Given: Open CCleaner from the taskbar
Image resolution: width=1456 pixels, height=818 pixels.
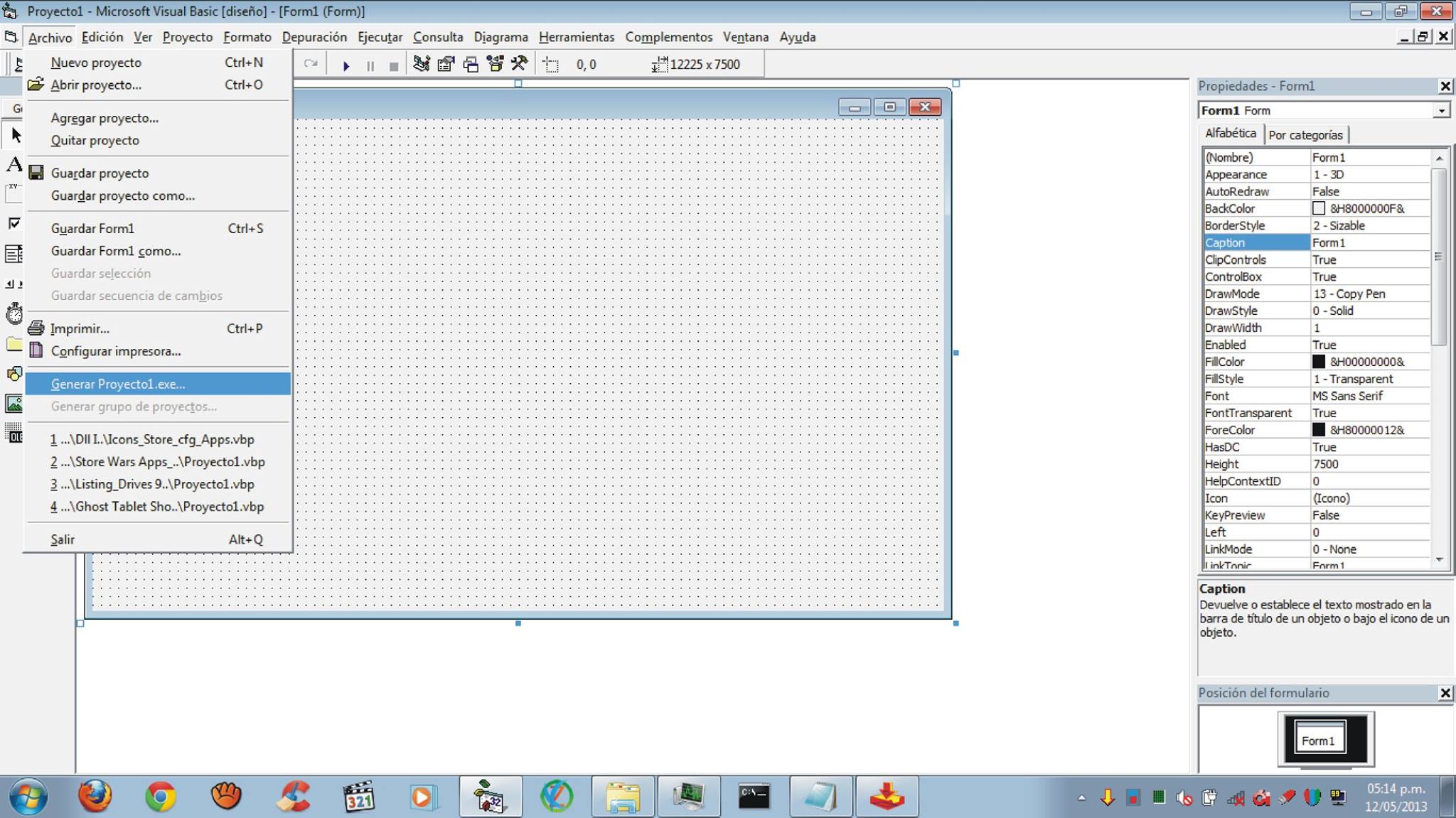Looking at the screenshot, I should (x=293, y=796).
